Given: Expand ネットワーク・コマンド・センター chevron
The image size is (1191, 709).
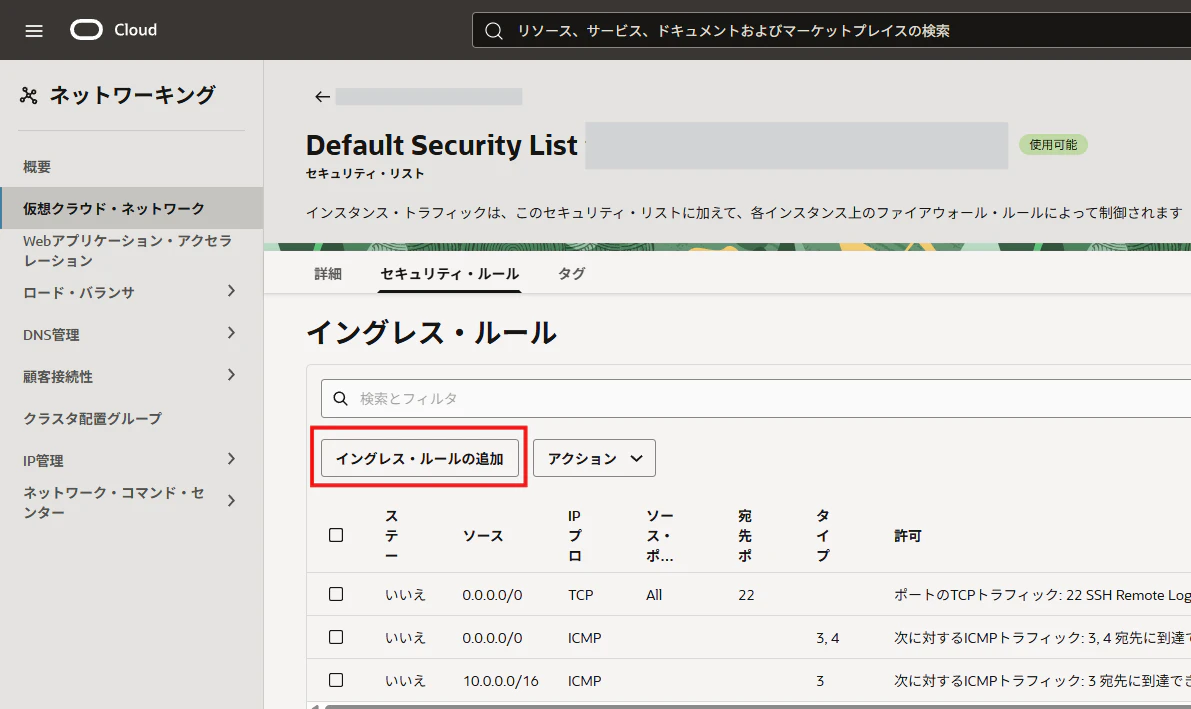Looking at the screenshot, I should pos(232,501).
